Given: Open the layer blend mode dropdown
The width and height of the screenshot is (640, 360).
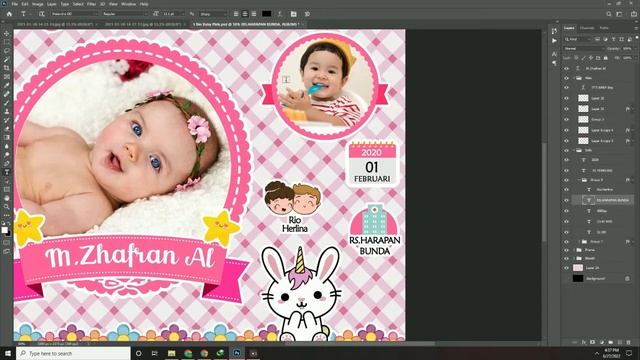Looking at the screenshot, I should click(584, 49).
